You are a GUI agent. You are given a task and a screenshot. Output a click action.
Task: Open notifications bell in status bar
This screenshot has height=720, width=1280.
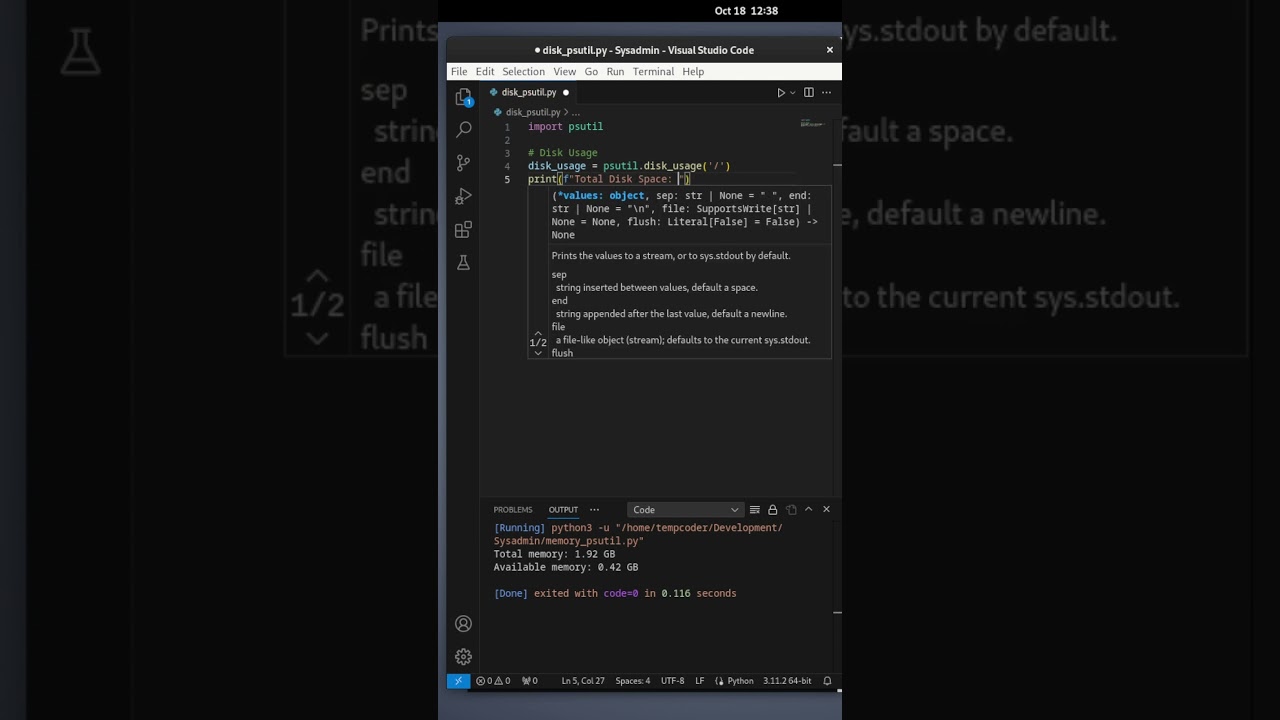pos(827,681)
